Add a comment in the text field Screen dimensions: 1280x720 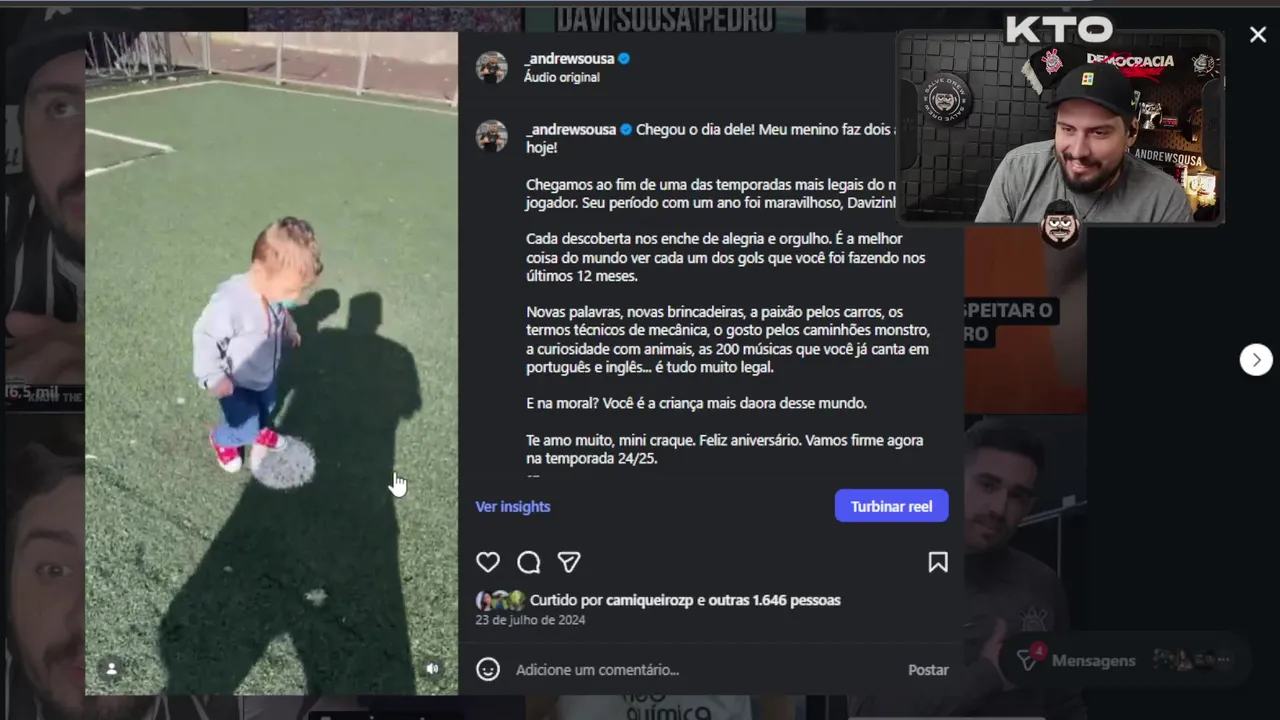point(700,669)
